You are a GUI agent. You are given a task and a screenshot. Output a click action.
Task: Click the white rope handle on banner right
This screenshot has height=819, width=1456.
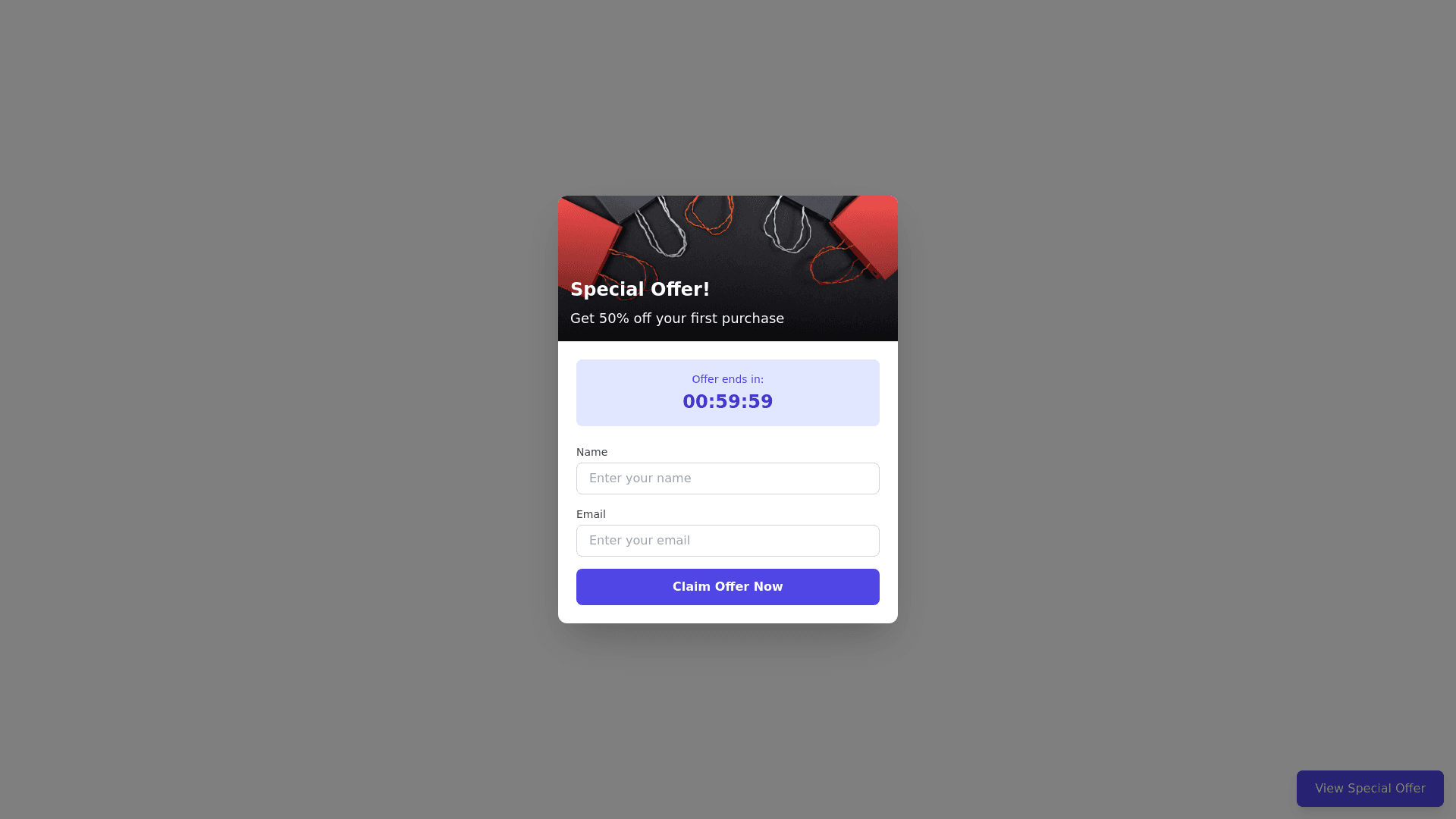coord(787,224)
